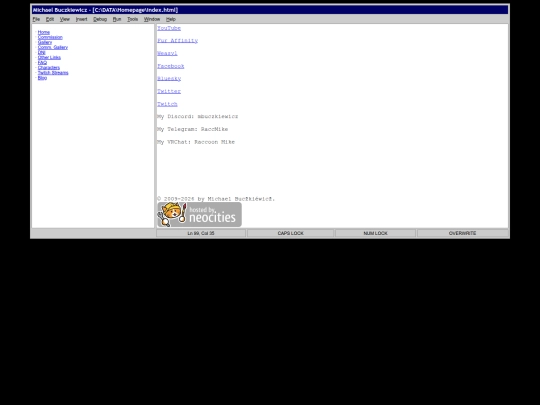The image size is (540, 405).
Task: Follow the Twitter link
Action: [x=169, y=91]
